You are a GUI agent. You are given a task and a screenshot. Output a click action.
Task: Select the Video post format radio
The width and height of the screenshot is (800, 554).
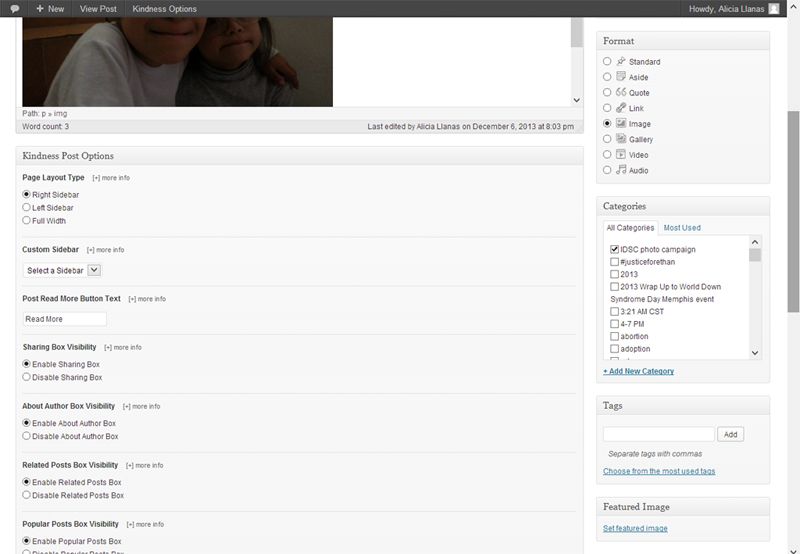pyautogui.click(x=607, y=155)
